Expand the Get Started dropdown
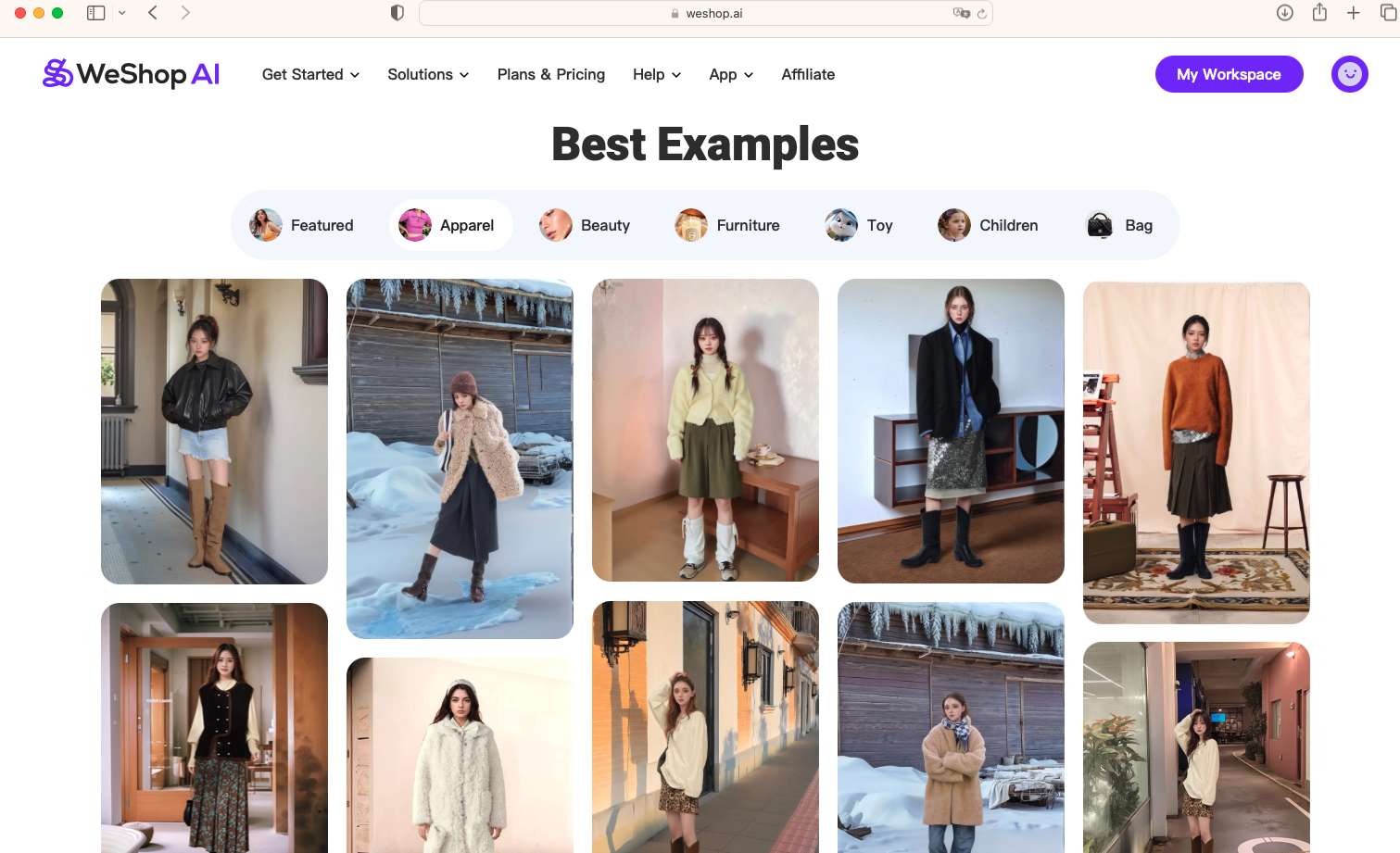1400x853 pixels. [x=310, y=74]
